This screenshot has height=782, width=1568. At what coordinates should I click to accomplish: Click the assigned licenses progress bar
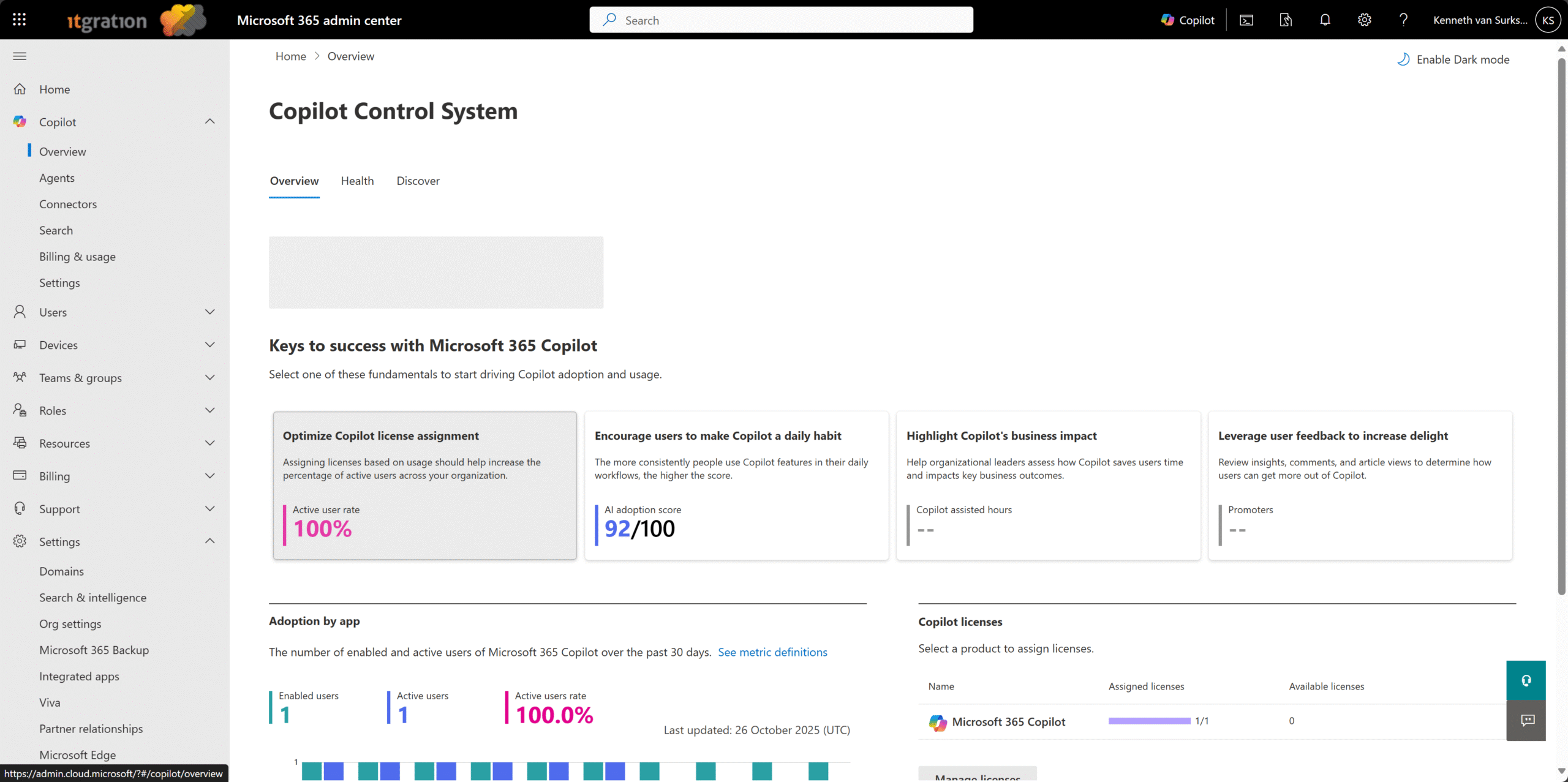point(1149,721)
